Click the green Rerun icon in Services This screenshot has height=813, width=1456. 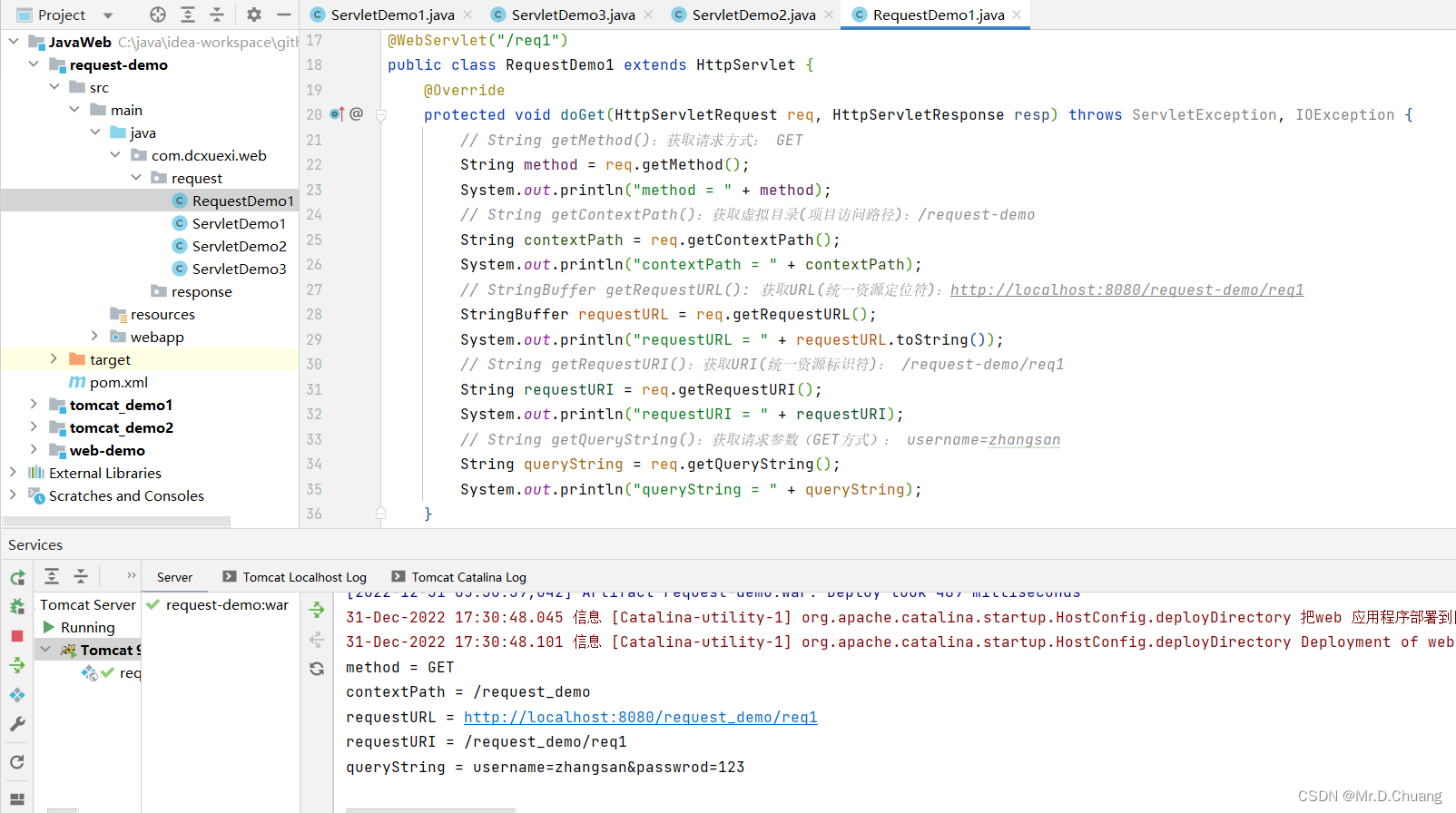point(17,578)
